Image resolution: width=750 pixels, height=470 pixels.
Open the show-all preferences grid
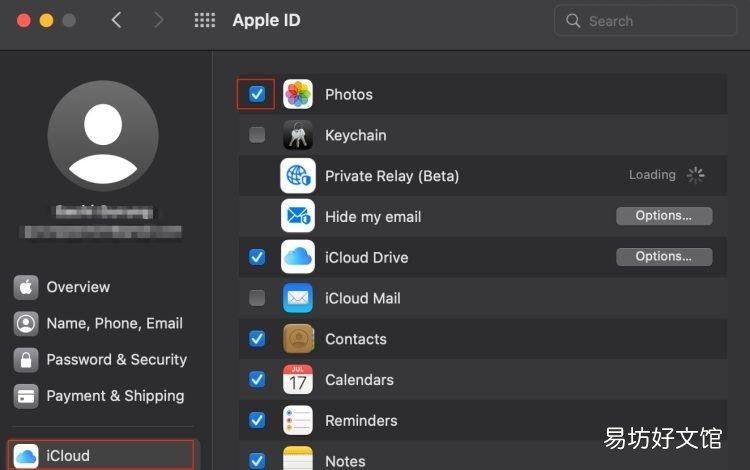pos(205,21)
